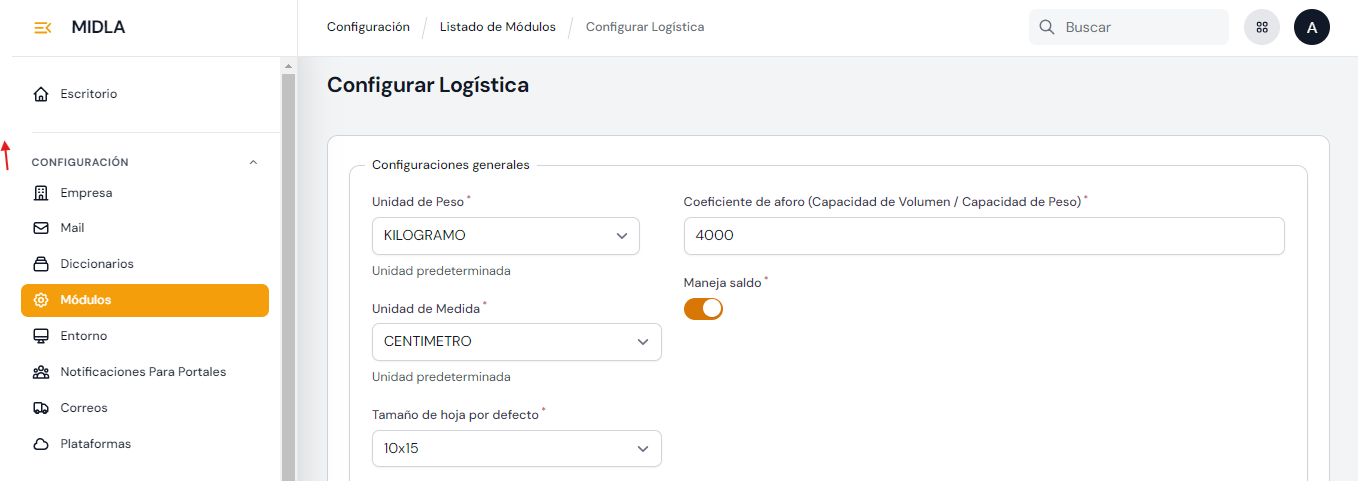Open the Unidad de Peso dropdown
1358x481 pixels.
tap(505, 236)
